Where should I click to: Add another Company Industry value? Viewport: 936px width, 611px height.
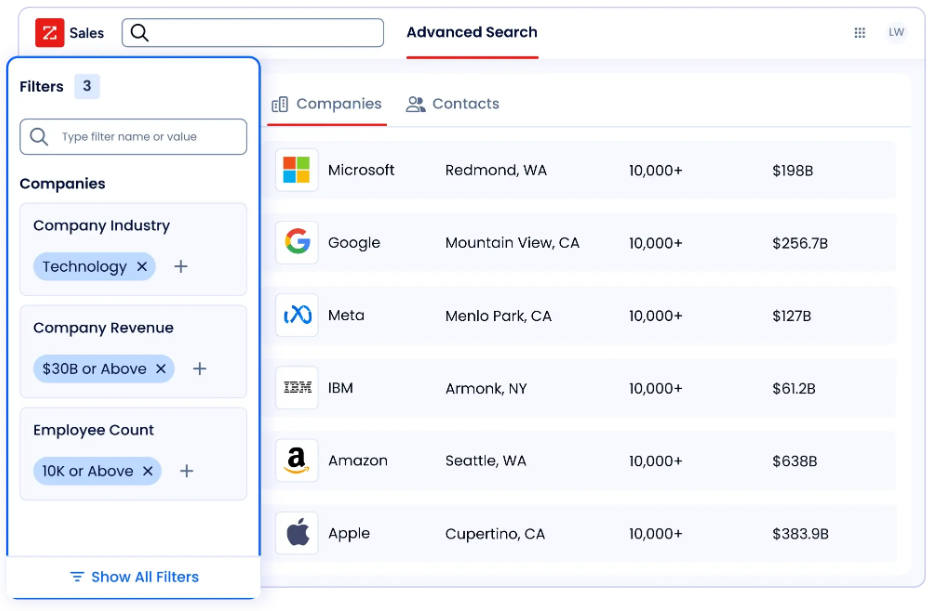pos(181,267)
